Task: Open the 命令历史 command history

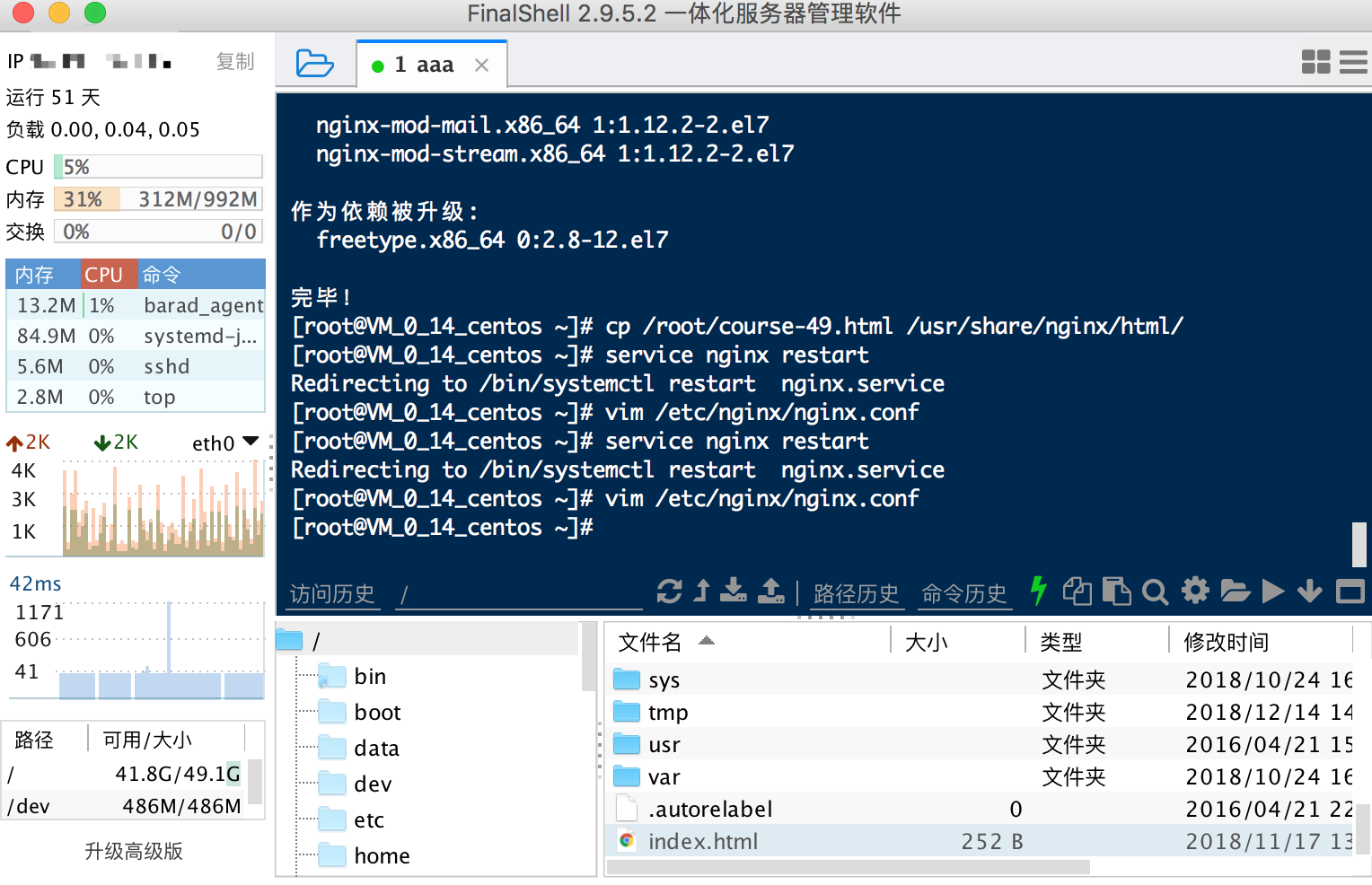Action: pyautogui.click(x=963, y=593)
